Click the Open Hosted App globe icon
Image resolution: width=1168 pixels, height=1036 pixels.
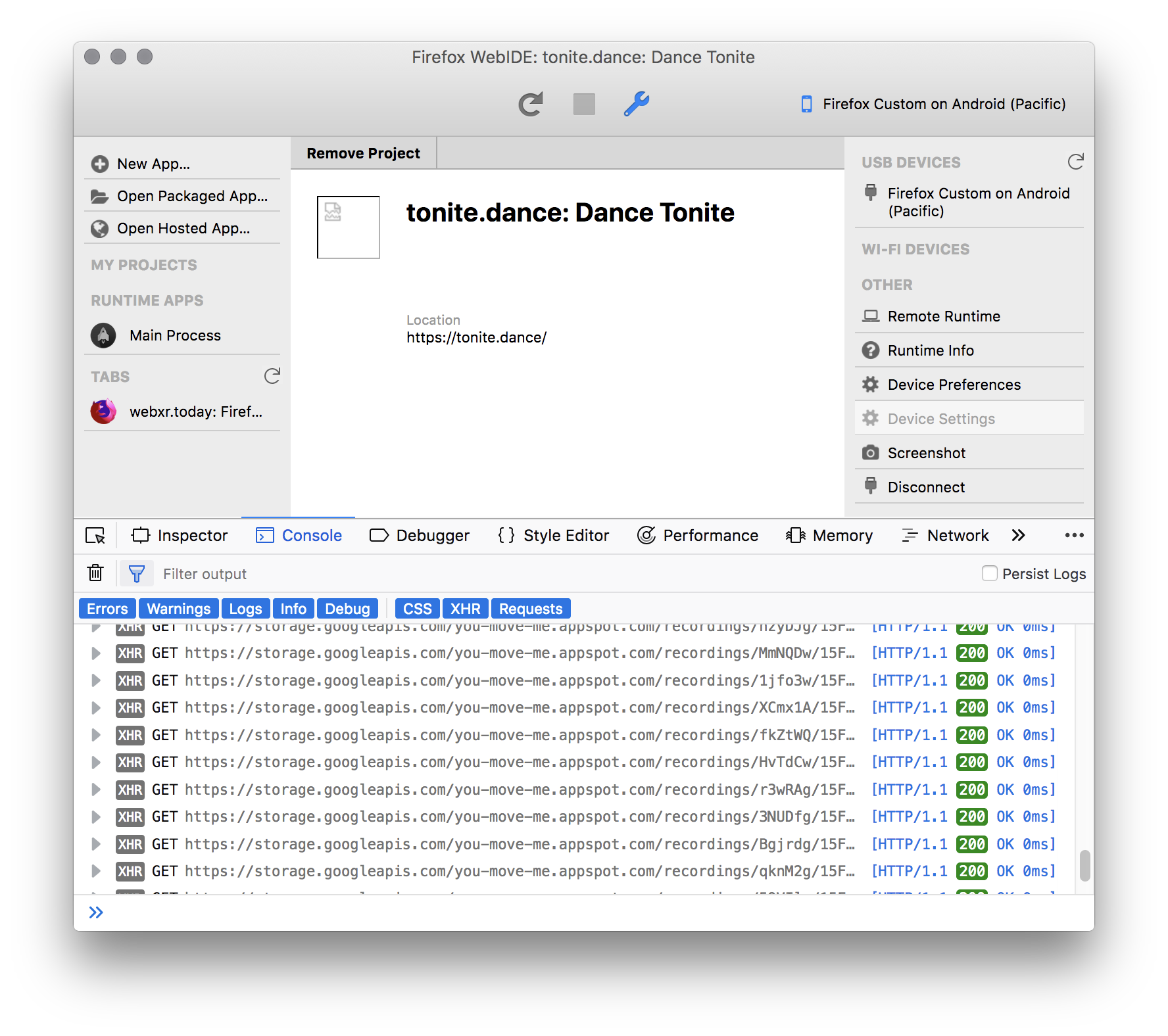coord(100,228)
